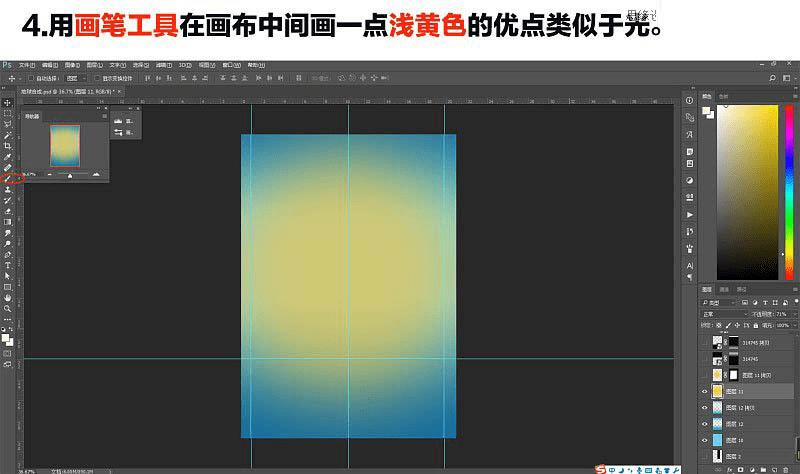Hide layer 图层 10
Screen dimensions: 800x474
coord(705,440)
